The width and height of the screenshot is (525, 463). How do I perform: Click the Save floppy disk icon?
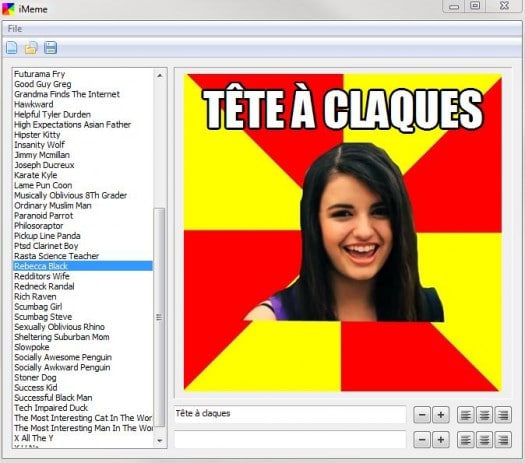(50, 48)
